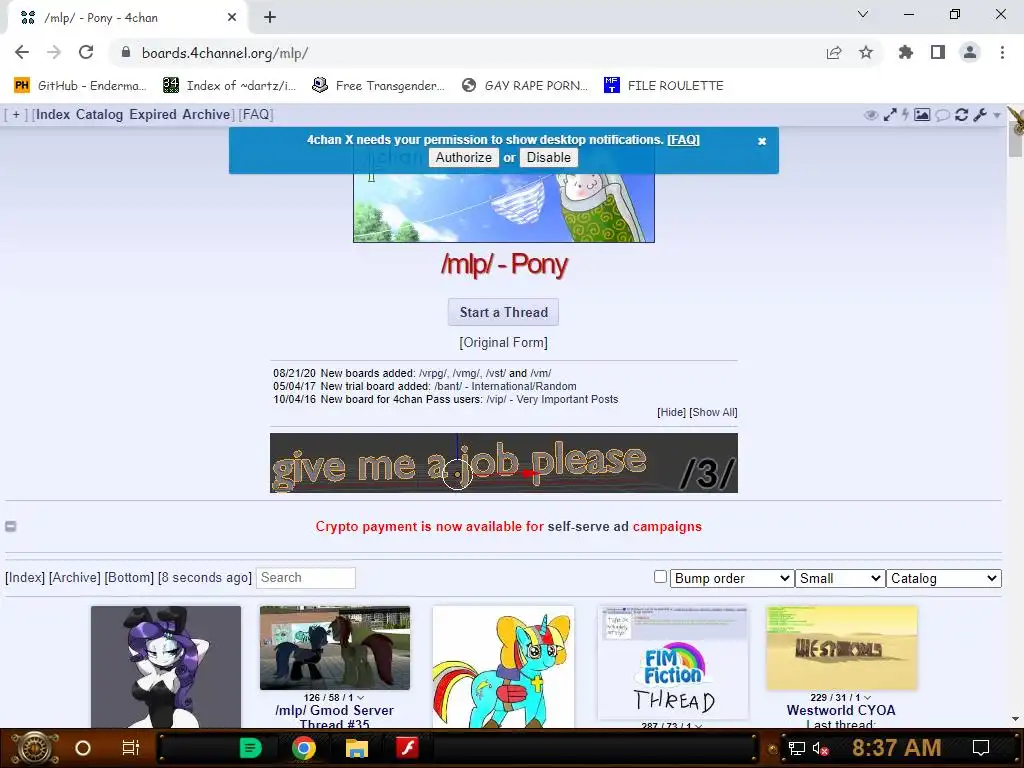
Task: Open the [FAQ] link in header bar
Action: tap(256, 114)
